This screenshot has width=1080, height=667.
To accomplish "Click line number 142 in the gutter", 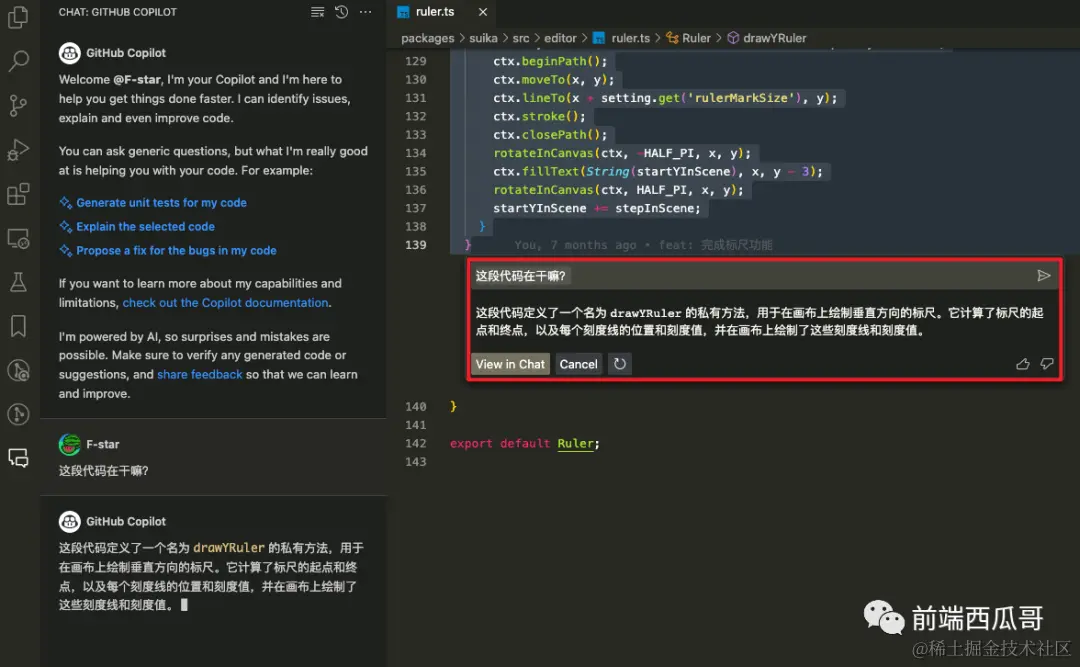I will click(x=415, y=443).
